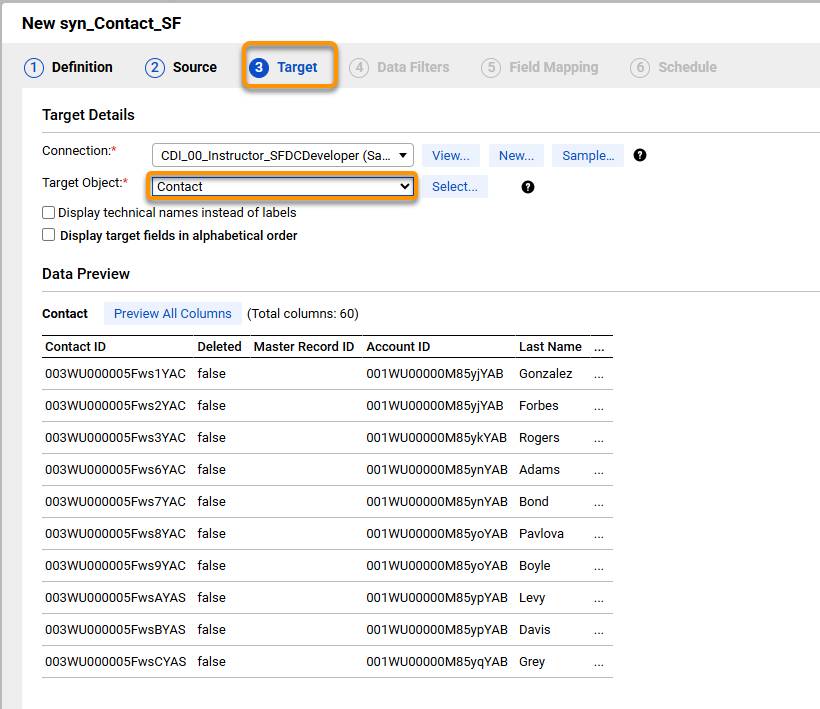Click the View... connection button
This screenshot has height=709, width=820.
pos(450,155)
